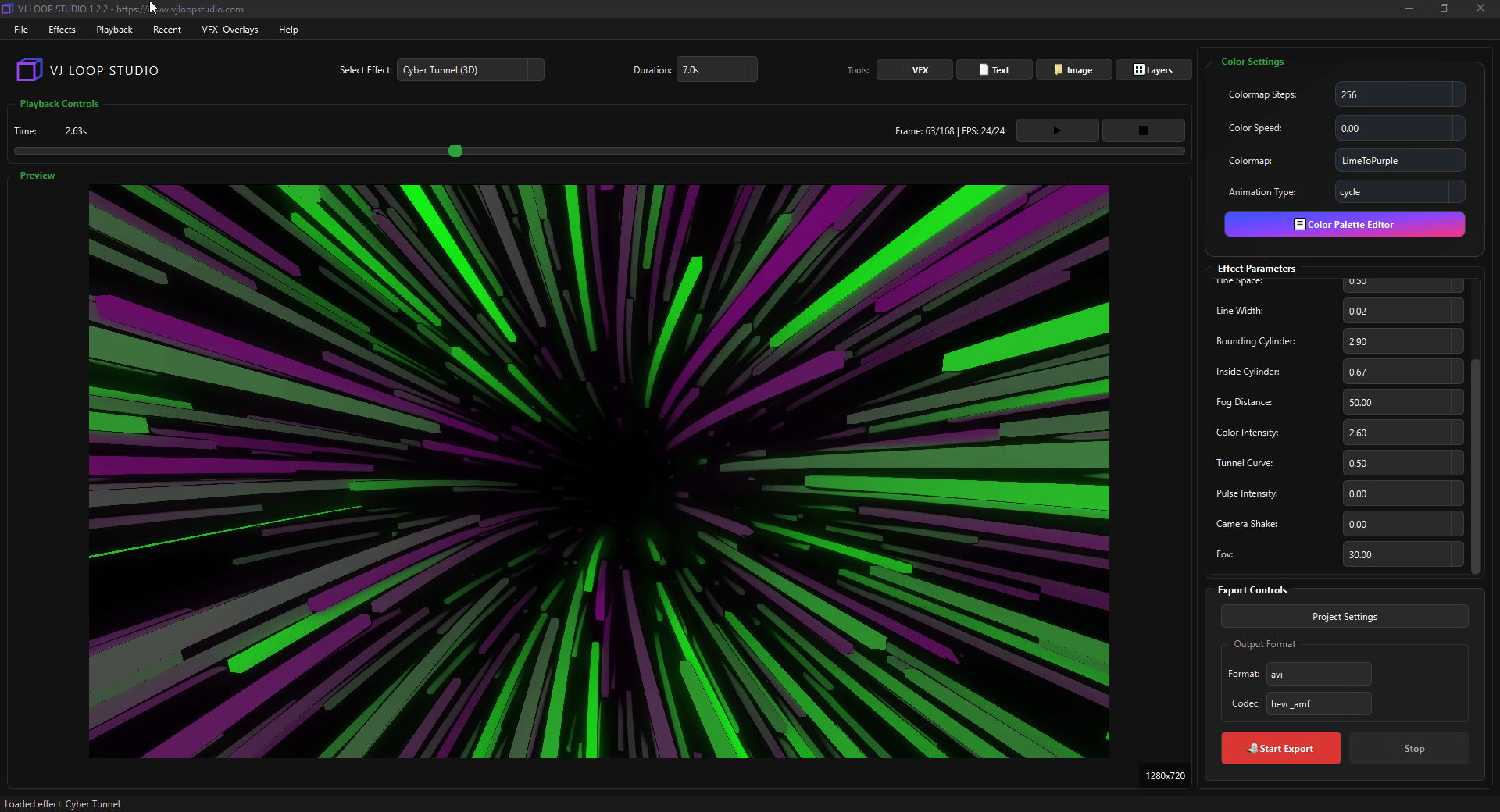This screenshot has height=812, width=1500.
Task: Launch the Color Palette Editor
Action: (x=1344, y=225)
